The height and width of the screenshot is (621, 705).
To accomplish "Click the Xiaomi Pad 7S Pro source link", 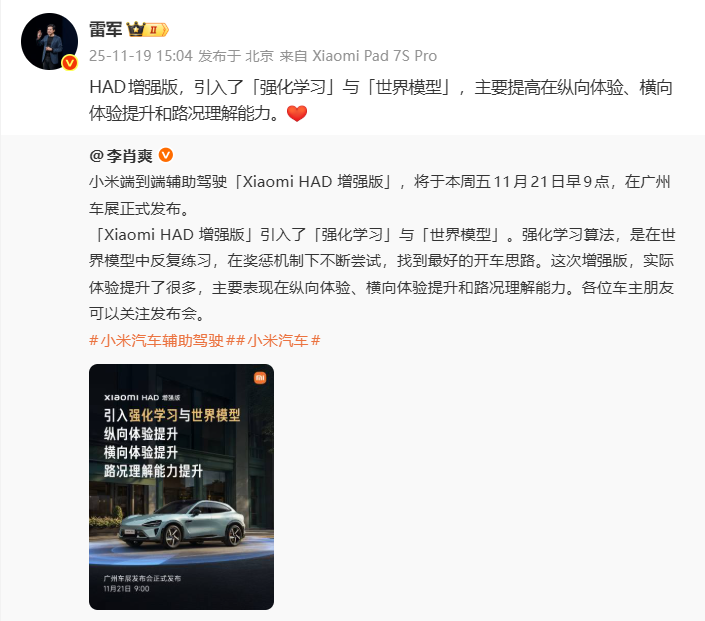I will [375, 56].
